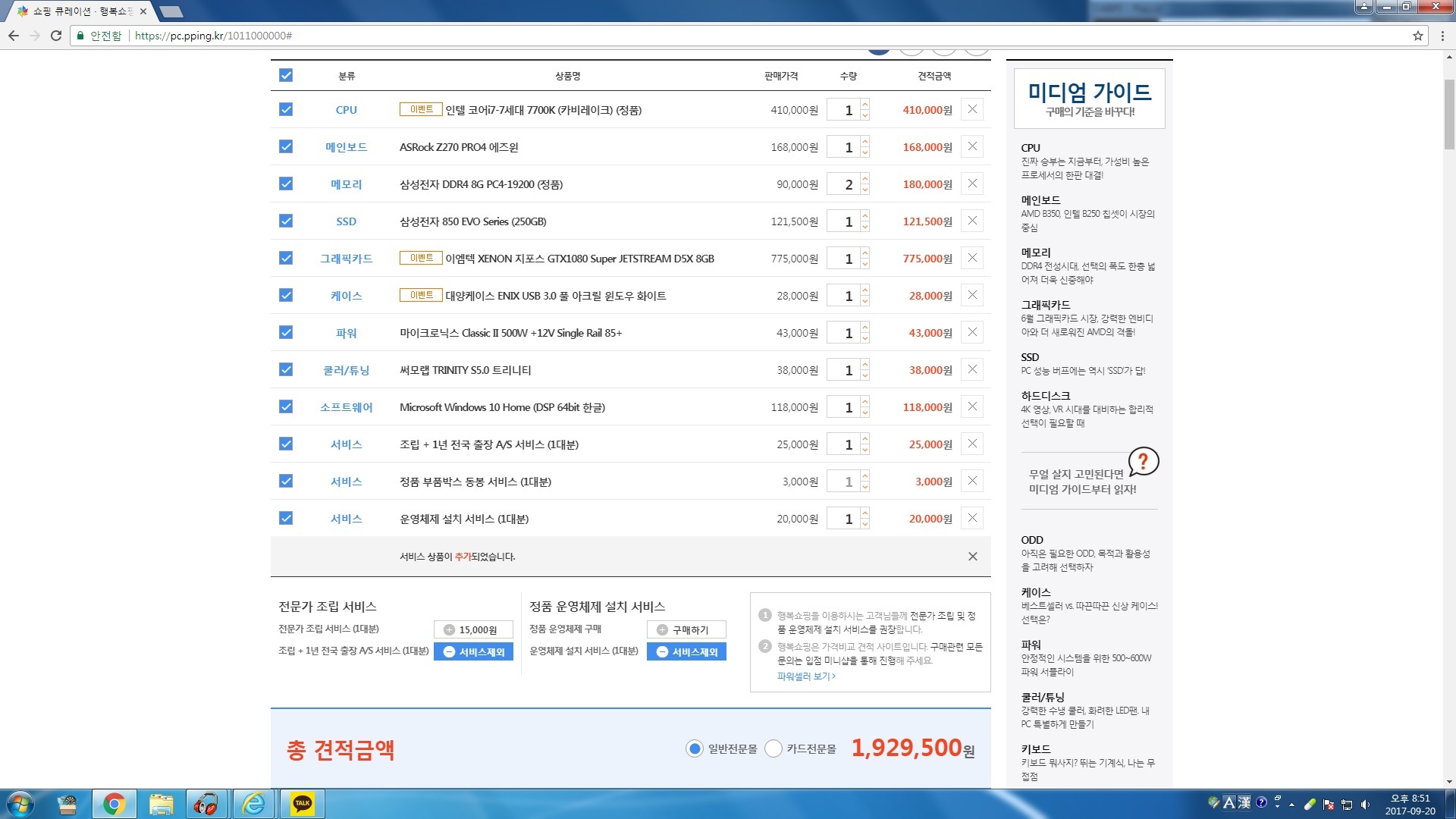Open KakaoTalk from the taskbar

tap(303, 803)
